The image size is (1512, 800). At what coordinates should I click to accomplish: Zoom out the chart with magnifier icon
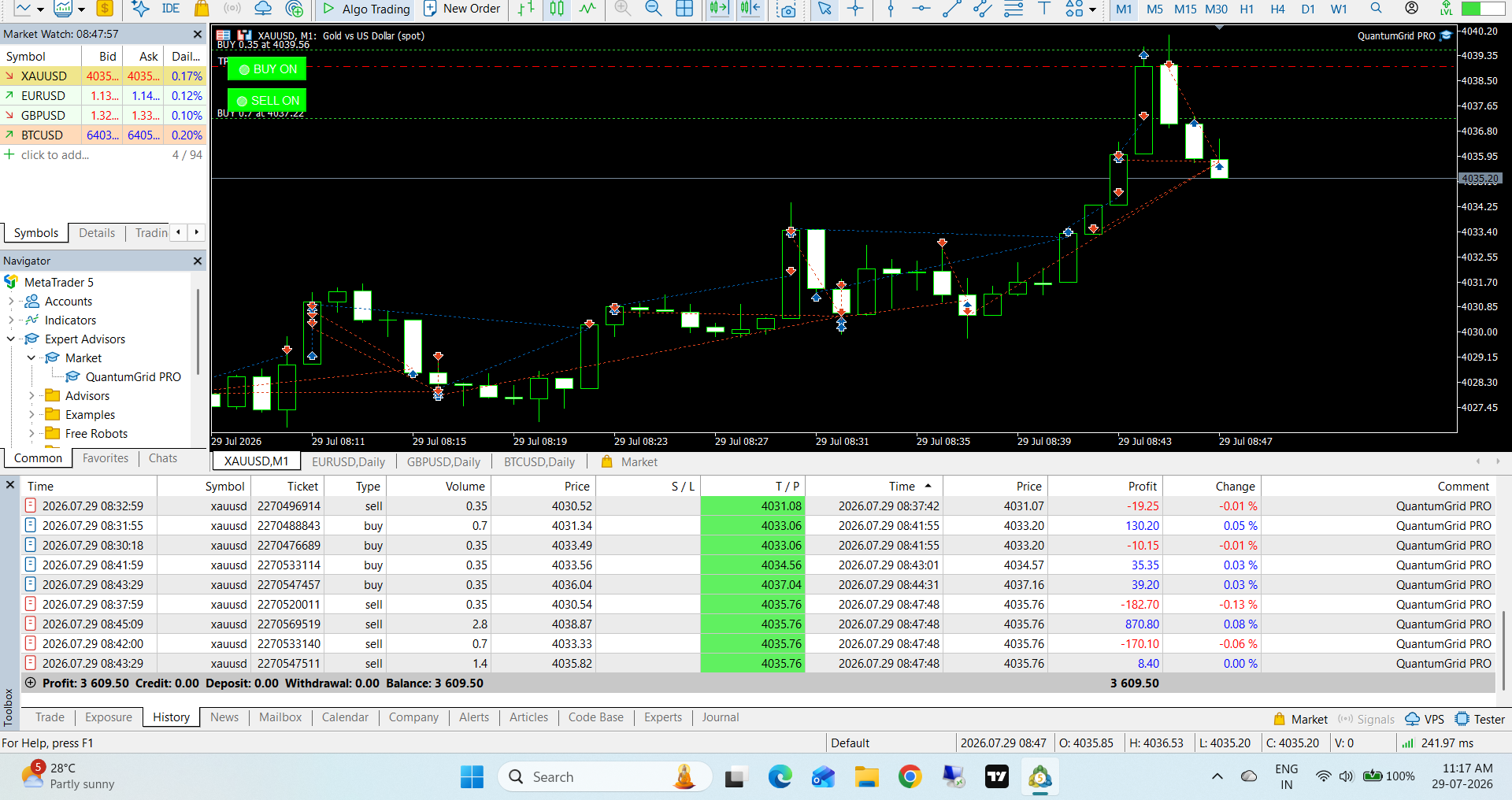(653, 9)
